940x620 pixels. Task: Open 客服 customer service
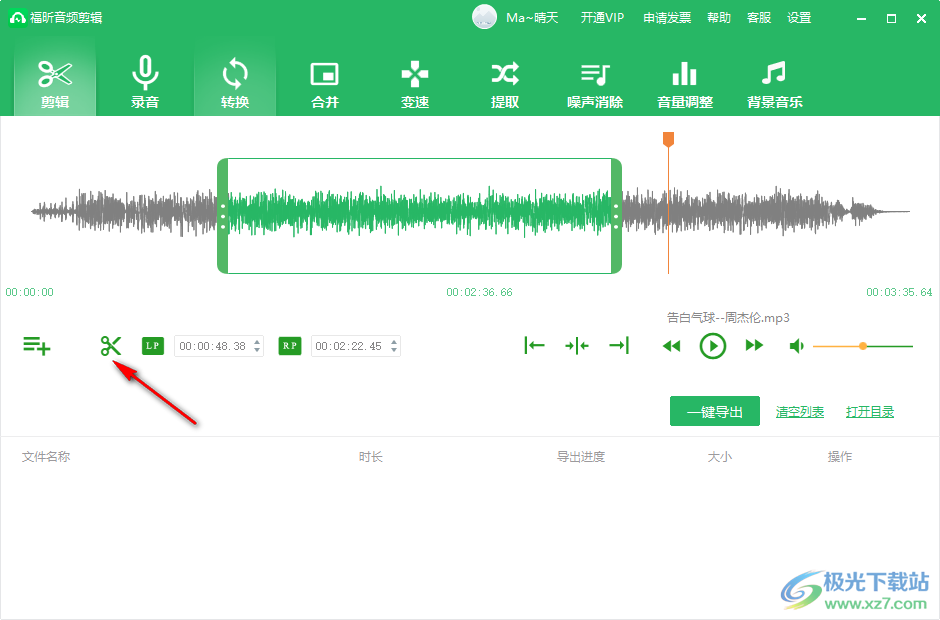(759, 18)
